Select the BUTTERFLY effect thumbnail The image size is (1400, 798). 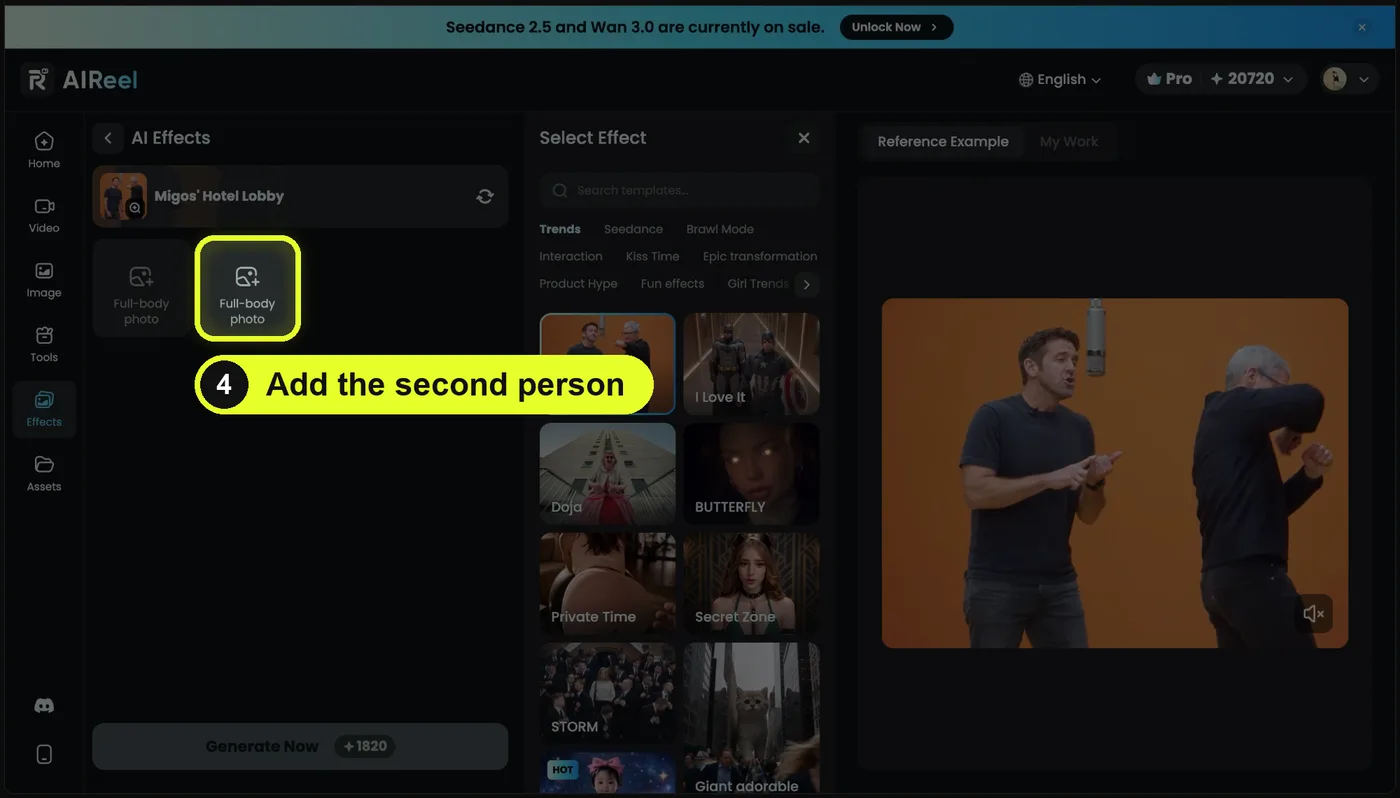coord(752,474)
